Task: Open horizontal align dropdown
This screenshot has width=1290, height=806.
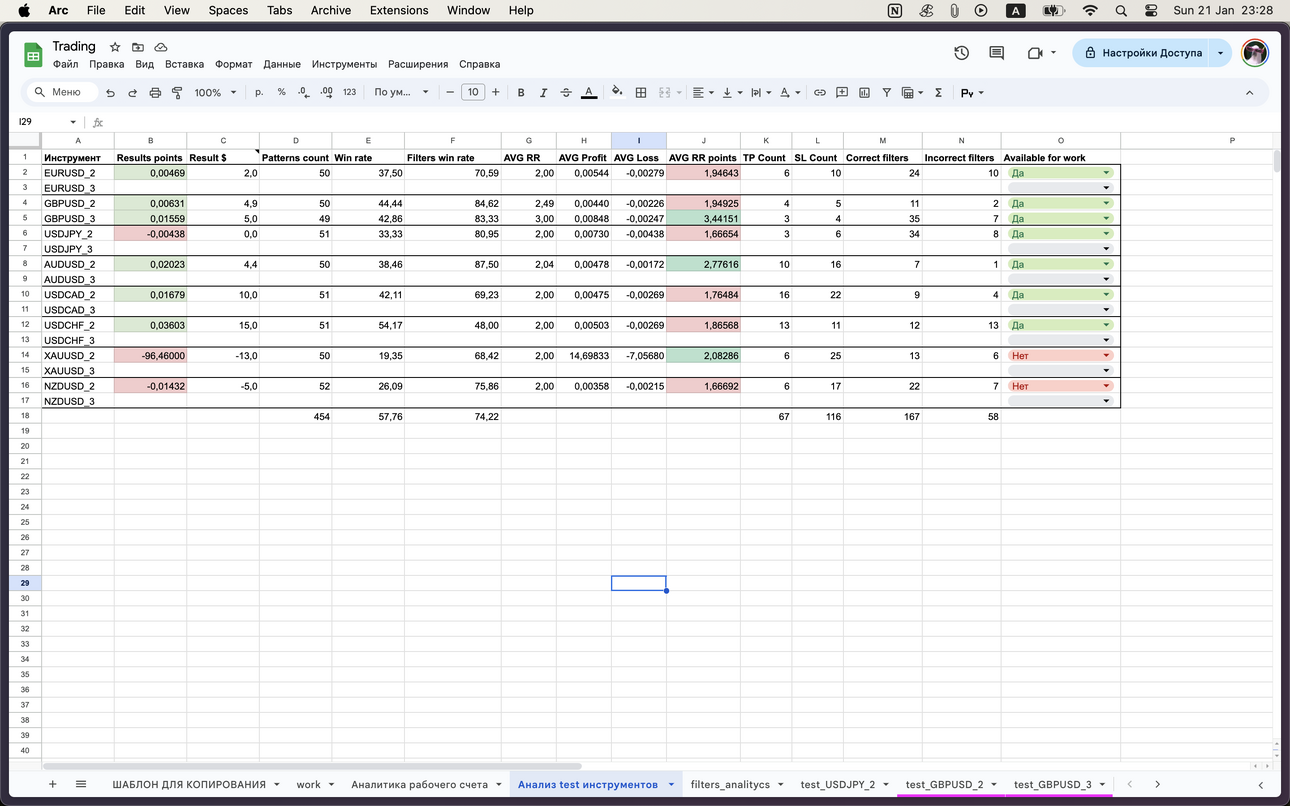Action: coord(703,92)
